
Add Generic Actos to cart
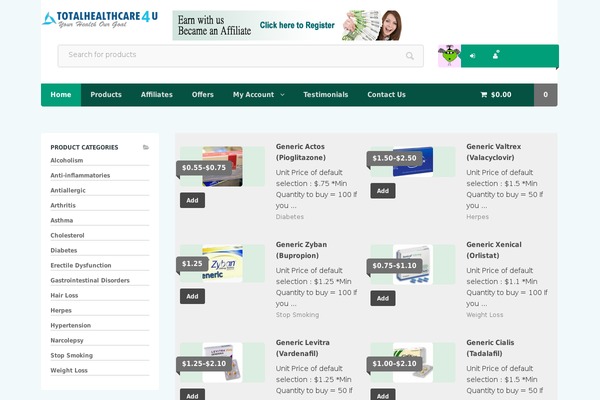tap(192, 200)
